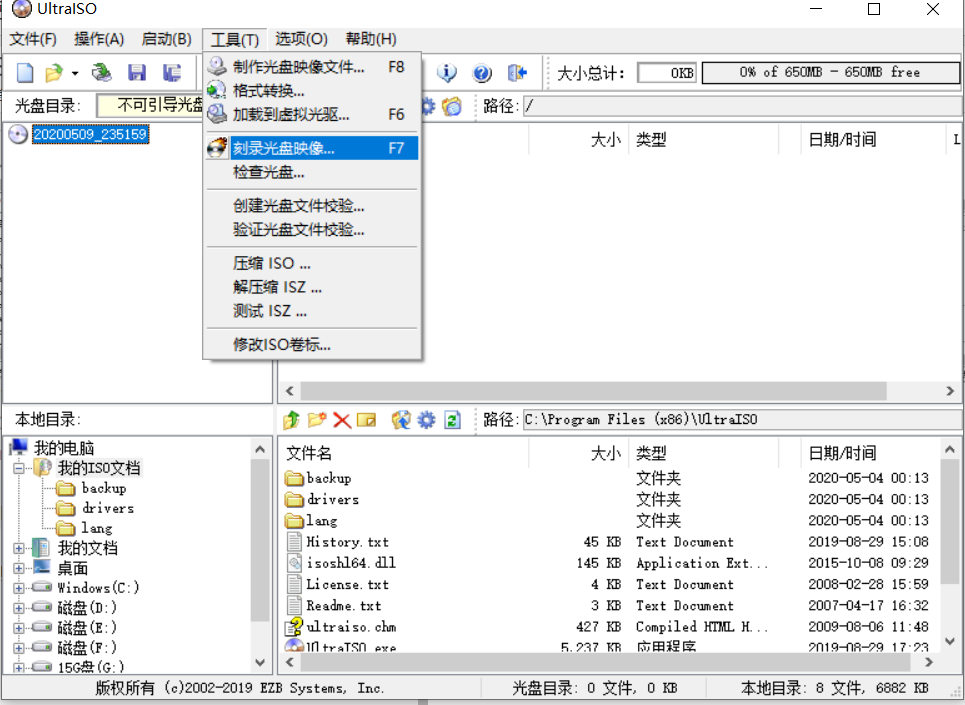Click the local path field C:\Program Files (x86)\UltraISO

tap(741, 420)
